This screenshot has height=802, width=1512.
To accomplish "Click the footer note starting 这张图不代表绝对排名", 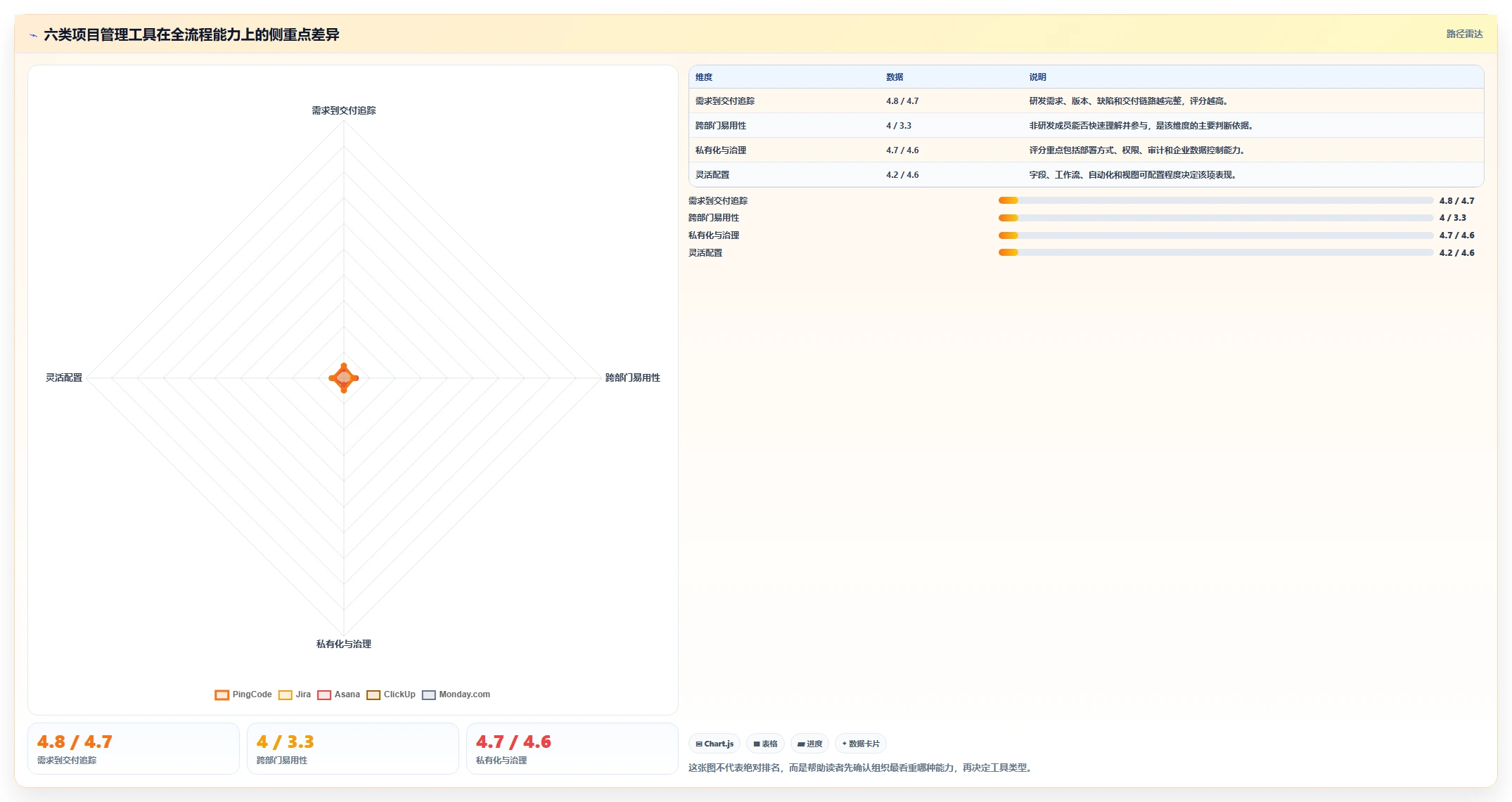I will [862, 768].
